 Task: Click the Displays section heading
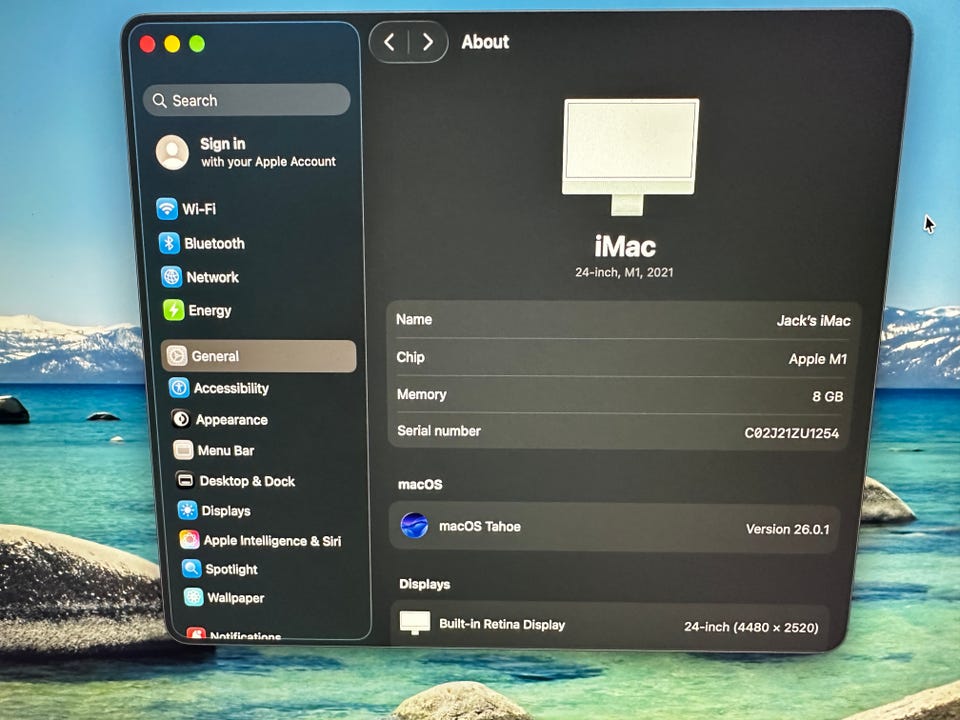pos(424,584)
